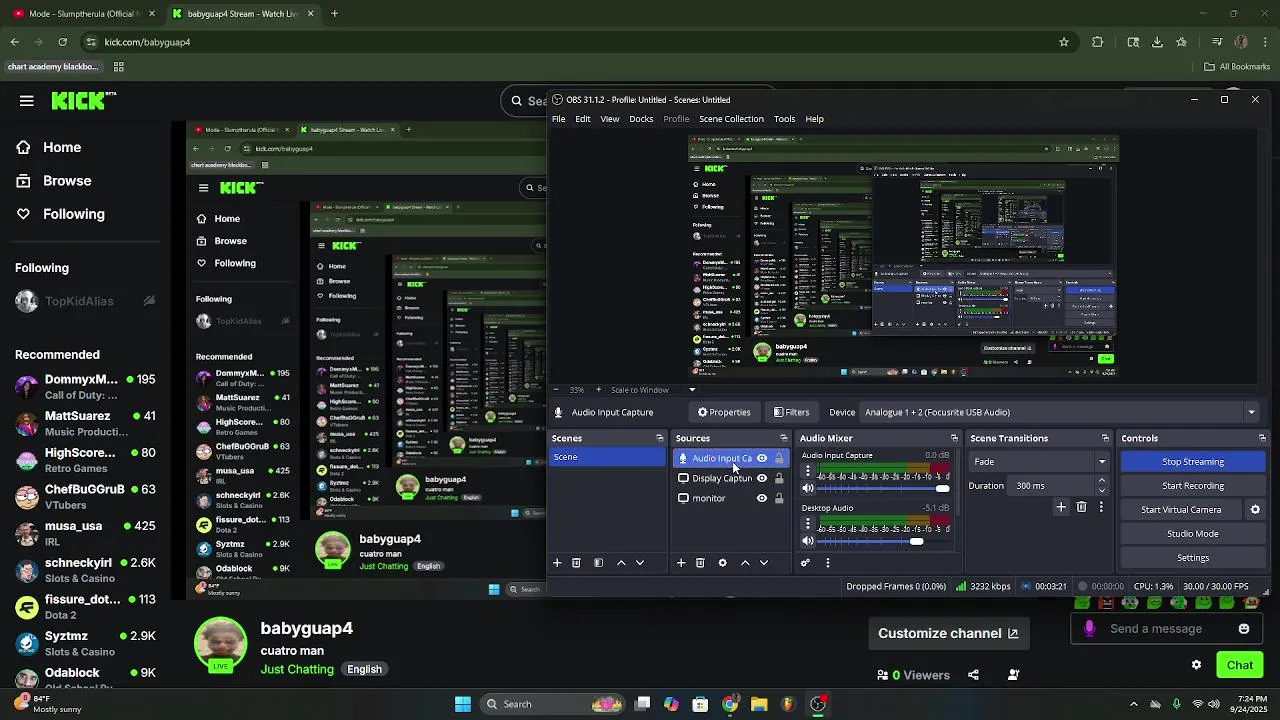Toggle visibility of monitor source
The height and width of the screenshot is (720, 1280).
[762, 498]
